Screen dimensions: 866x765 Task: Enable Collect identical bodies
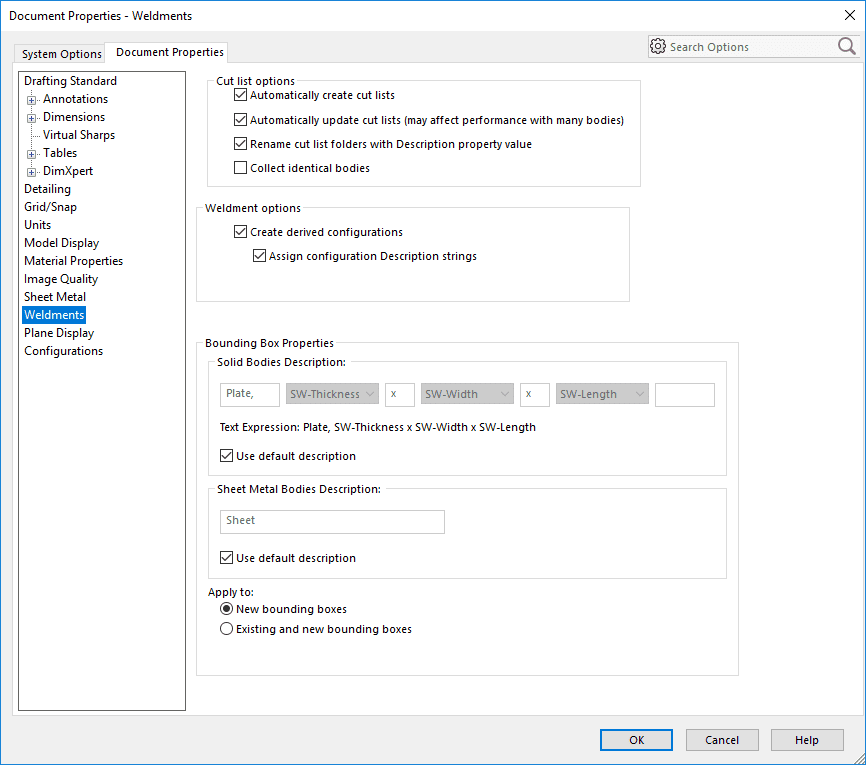tap(240, 168)
